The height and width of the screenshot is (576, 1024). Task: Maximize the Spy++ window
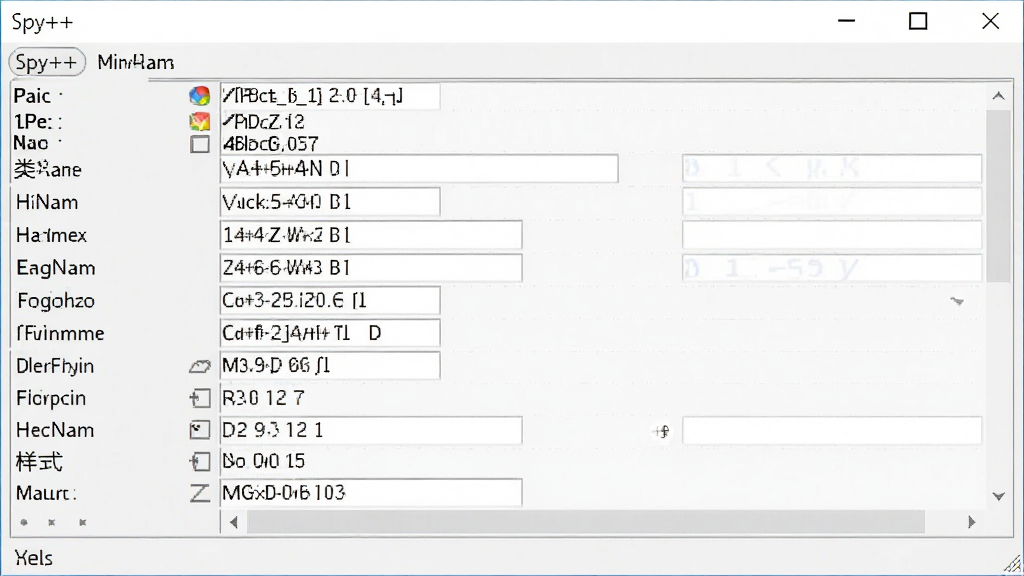[918, 22]
